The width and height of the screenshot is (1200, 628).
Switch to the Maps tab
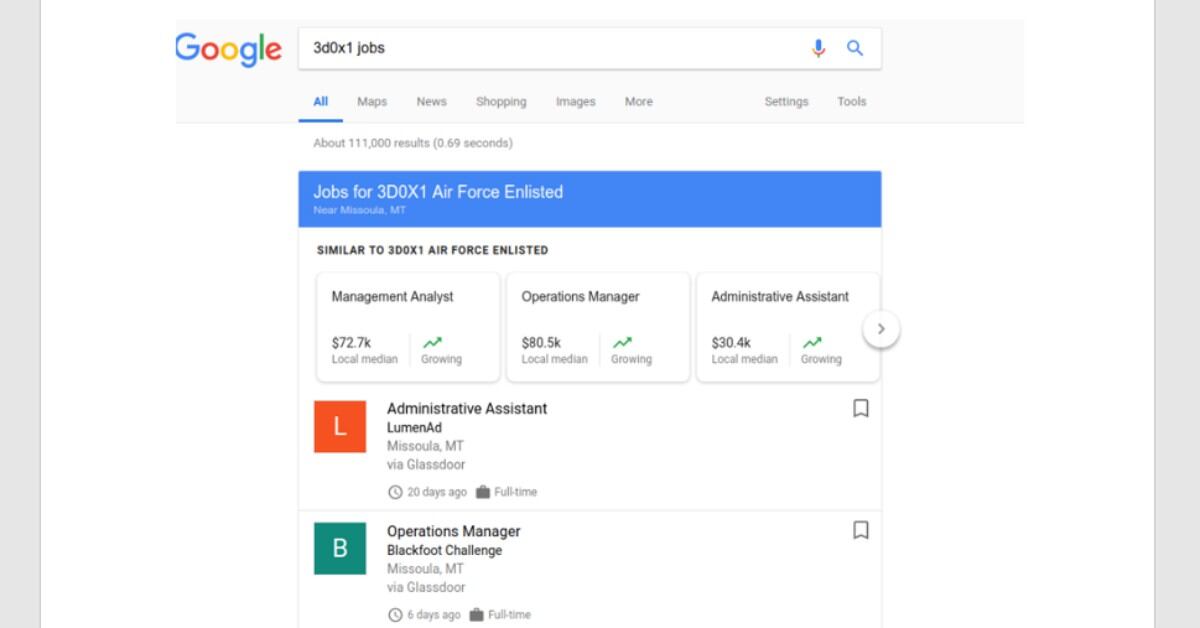(x=372, y=102)
